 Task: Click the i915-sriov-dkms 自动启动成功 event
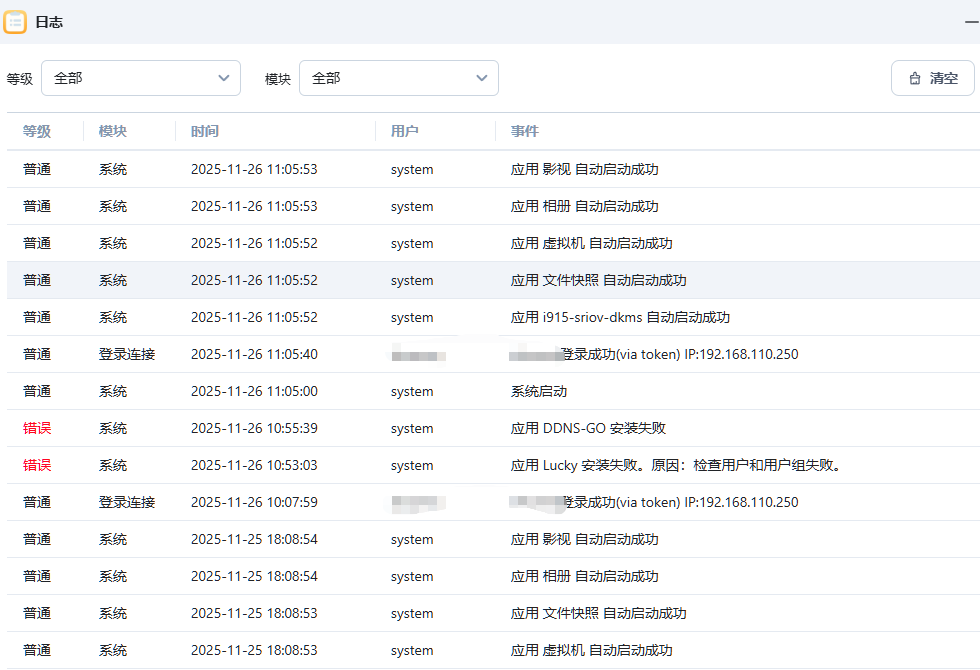coord(620,317)
